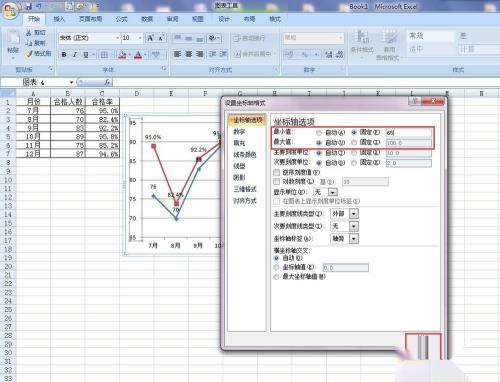500x382 pixels.
Task: Enable the 逆序刻度值 checkbox
Action: point(276,172)
